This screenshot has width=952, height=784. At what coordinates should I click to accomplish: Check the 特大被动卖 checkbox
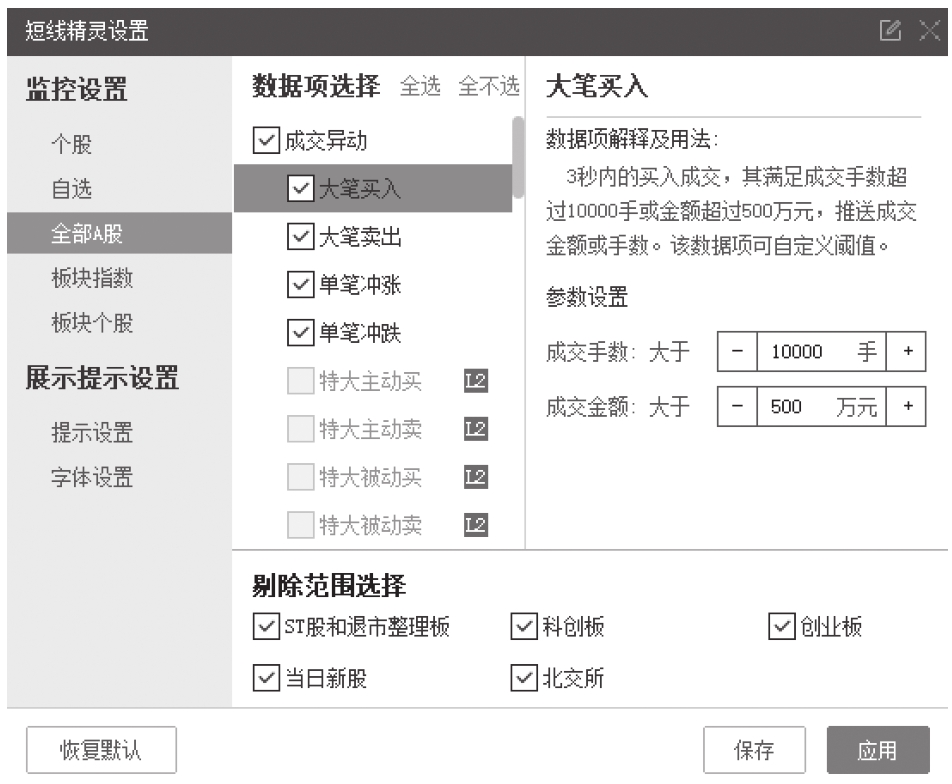click(301, 525)
